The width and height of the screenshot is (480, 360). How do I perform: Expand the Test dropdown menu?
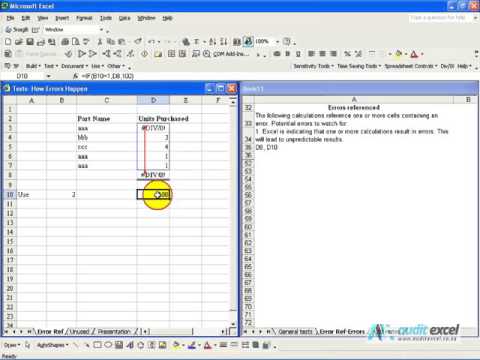click(x=51, y=66)
